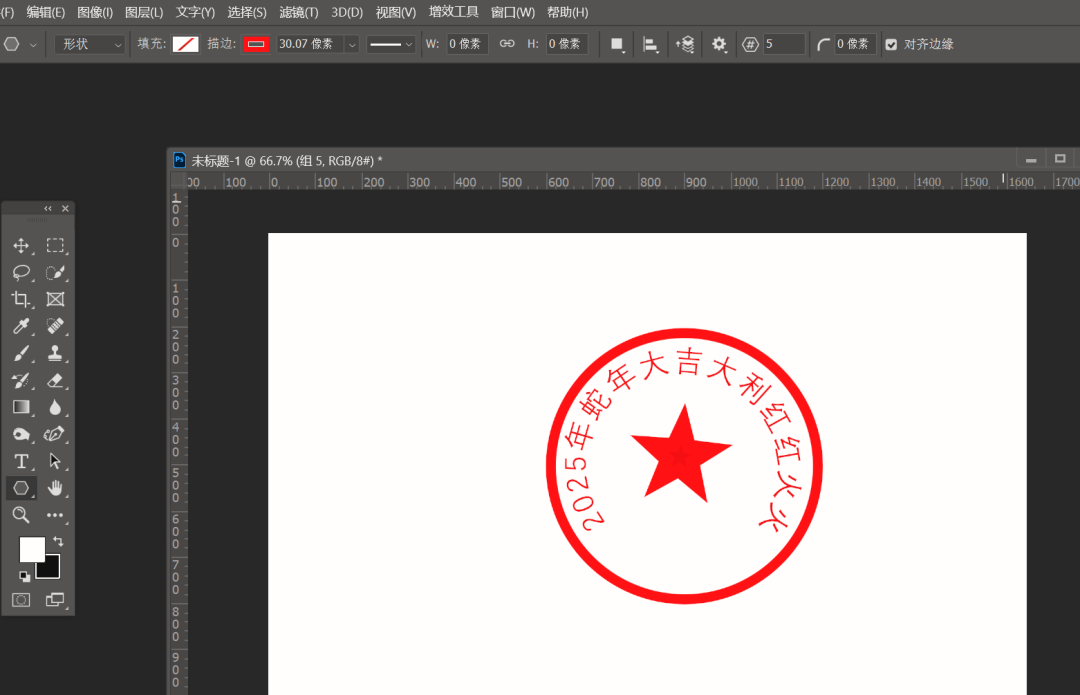Screen dimensions: 1080x695
Task: Select the Pen tool
Action: click(x=55, y=434)
